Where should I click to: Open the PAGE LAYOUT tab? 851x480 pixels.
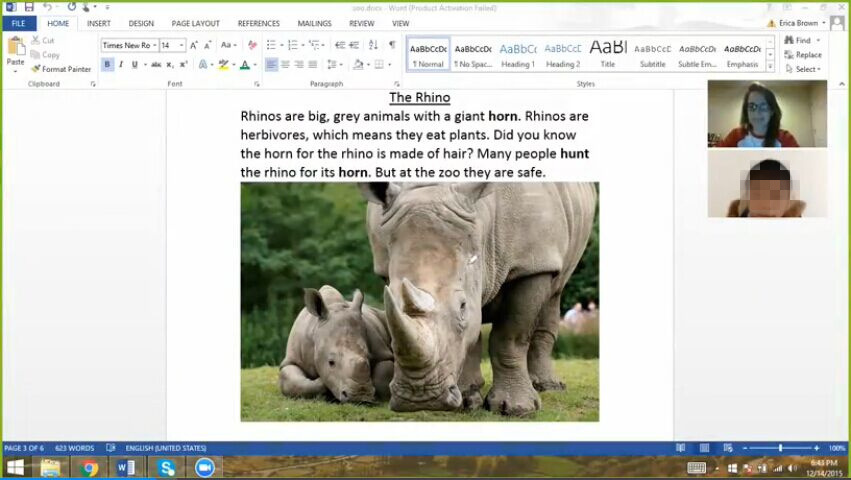click(x=195, y=23)
